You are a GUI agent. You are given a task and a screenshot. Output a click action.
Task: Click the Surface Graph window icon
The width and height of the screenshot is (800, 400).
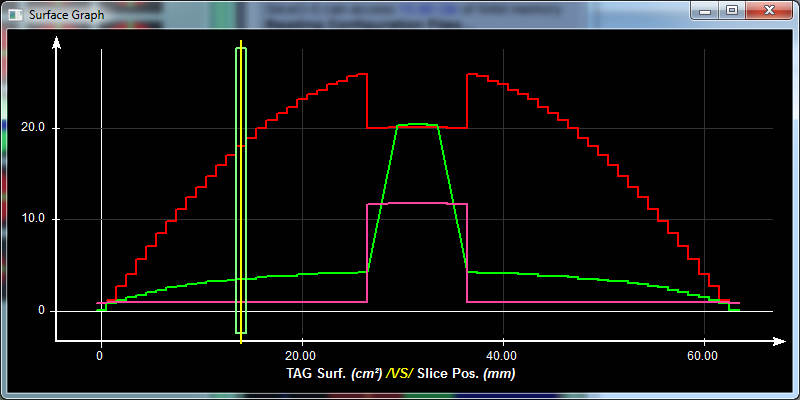(15, 14)
